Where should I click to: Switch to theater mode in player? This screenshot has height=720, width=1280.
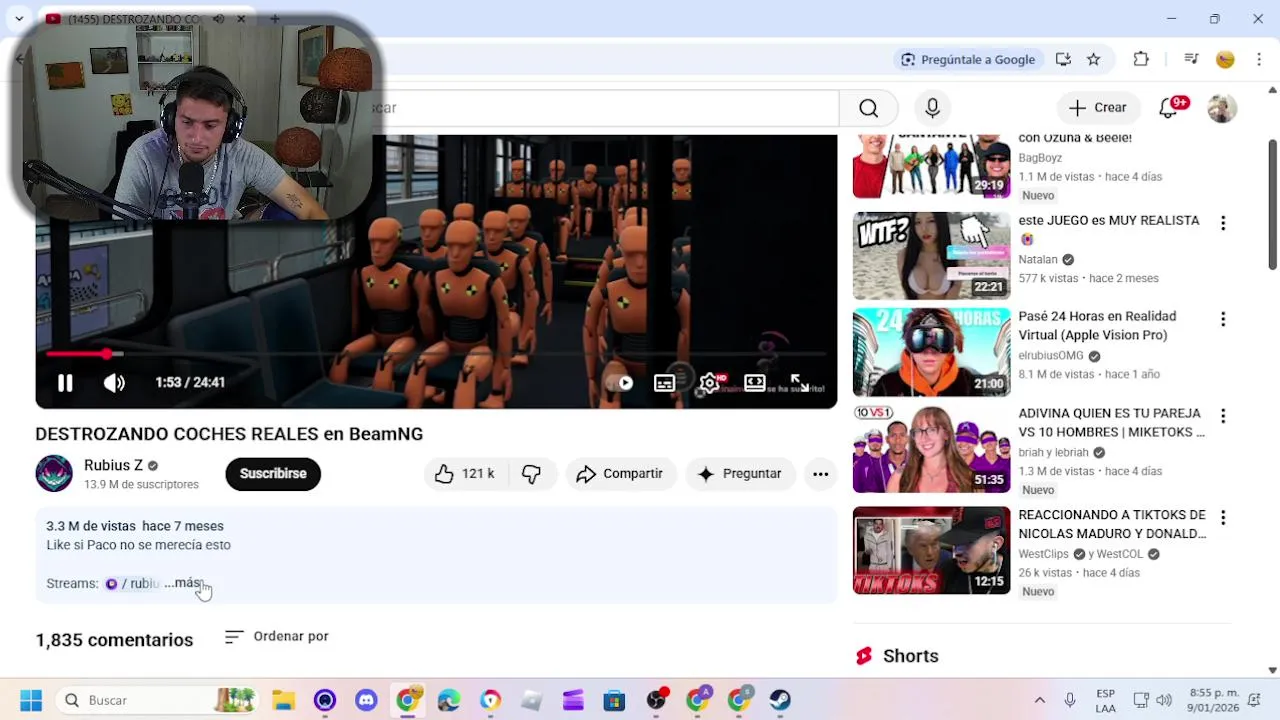tap(755, 383)
